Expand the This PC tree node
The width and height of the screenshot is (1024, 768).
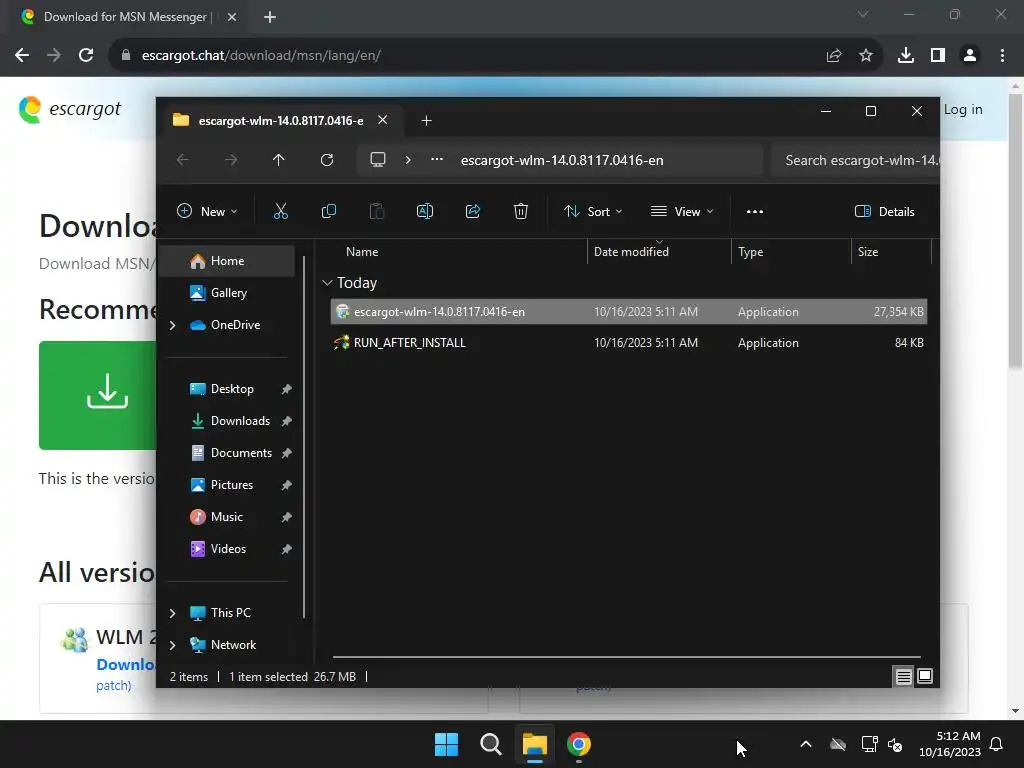pyautogui.click(x=172, y=613)
